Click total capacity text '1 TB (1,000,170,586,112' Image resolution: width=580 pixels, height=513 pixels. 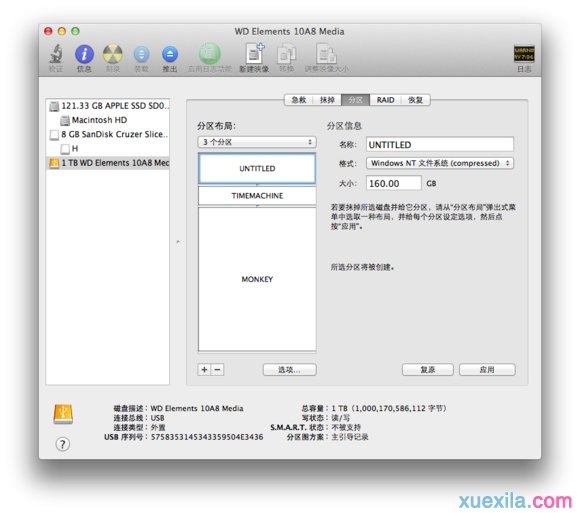pyautogui.click(x=389, y=408)
